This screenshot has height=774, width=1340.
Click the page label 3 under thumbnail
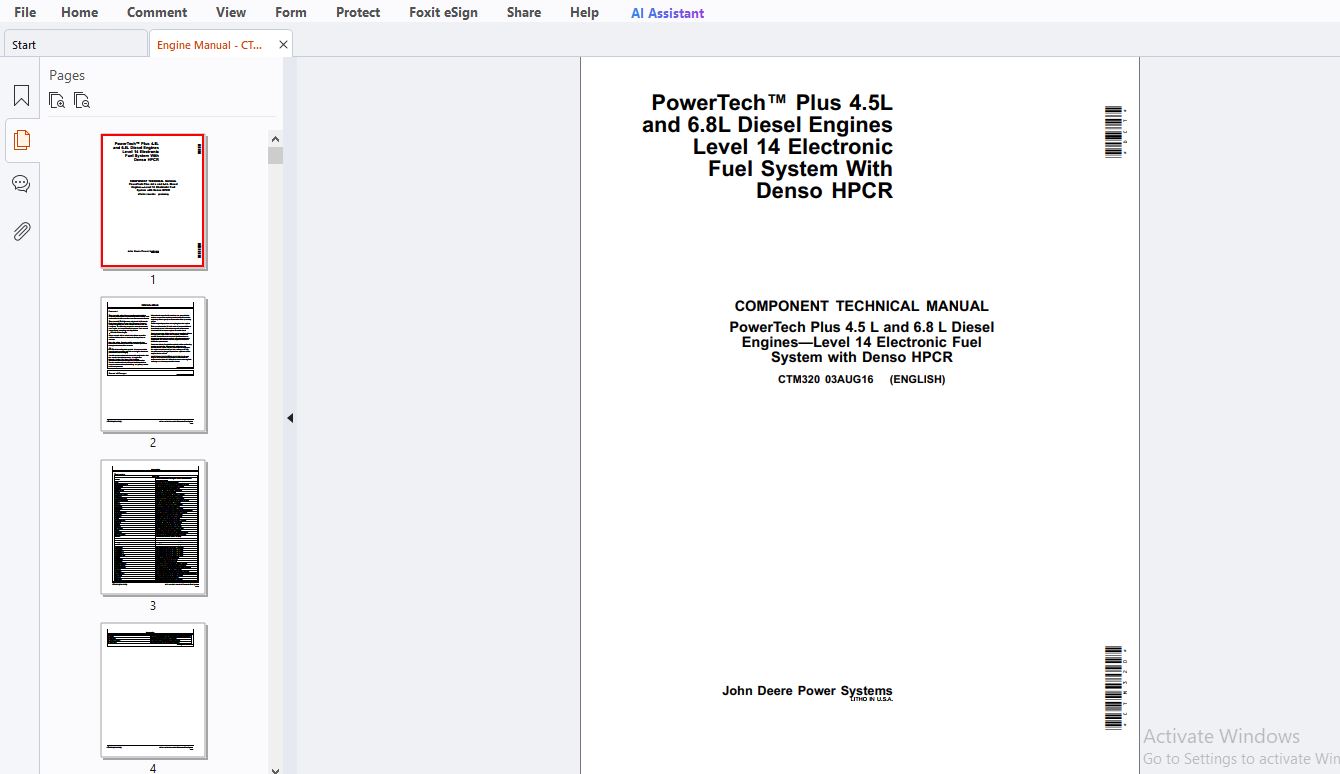[x=153, y=605]
